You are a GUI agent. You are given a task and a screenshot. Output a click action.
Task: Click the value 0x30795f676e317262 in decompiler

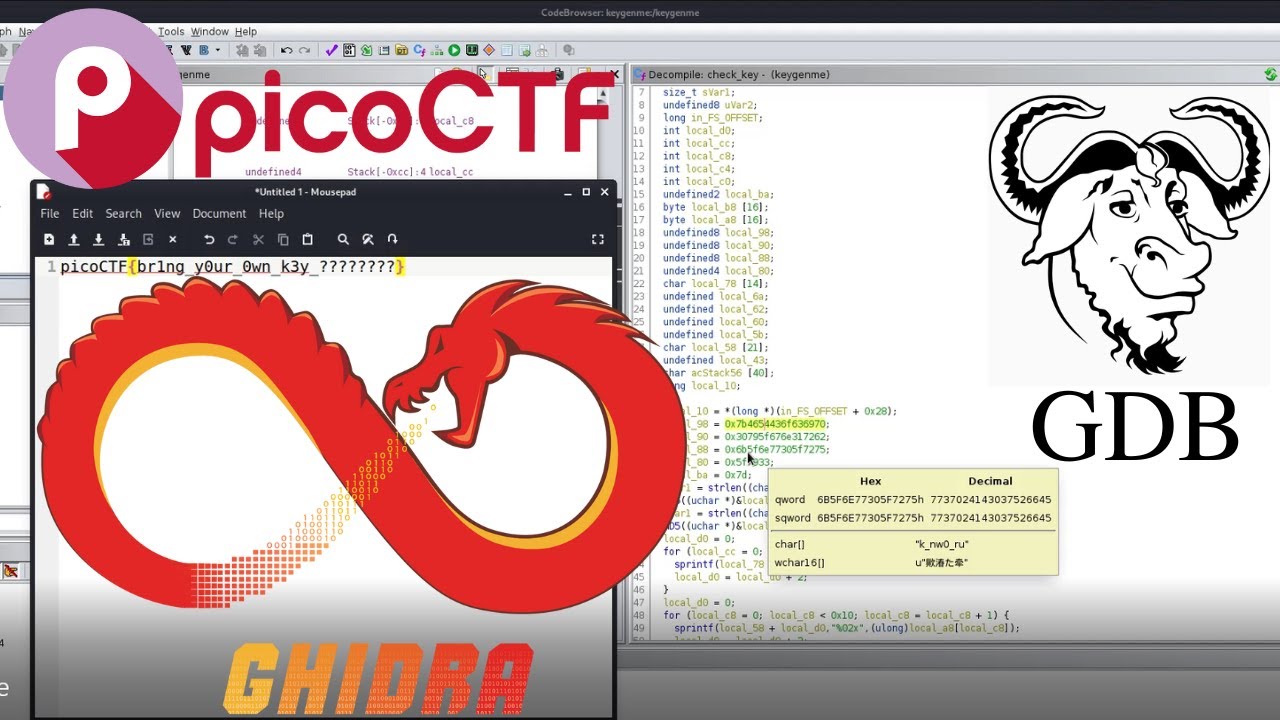tap(777, 437)
